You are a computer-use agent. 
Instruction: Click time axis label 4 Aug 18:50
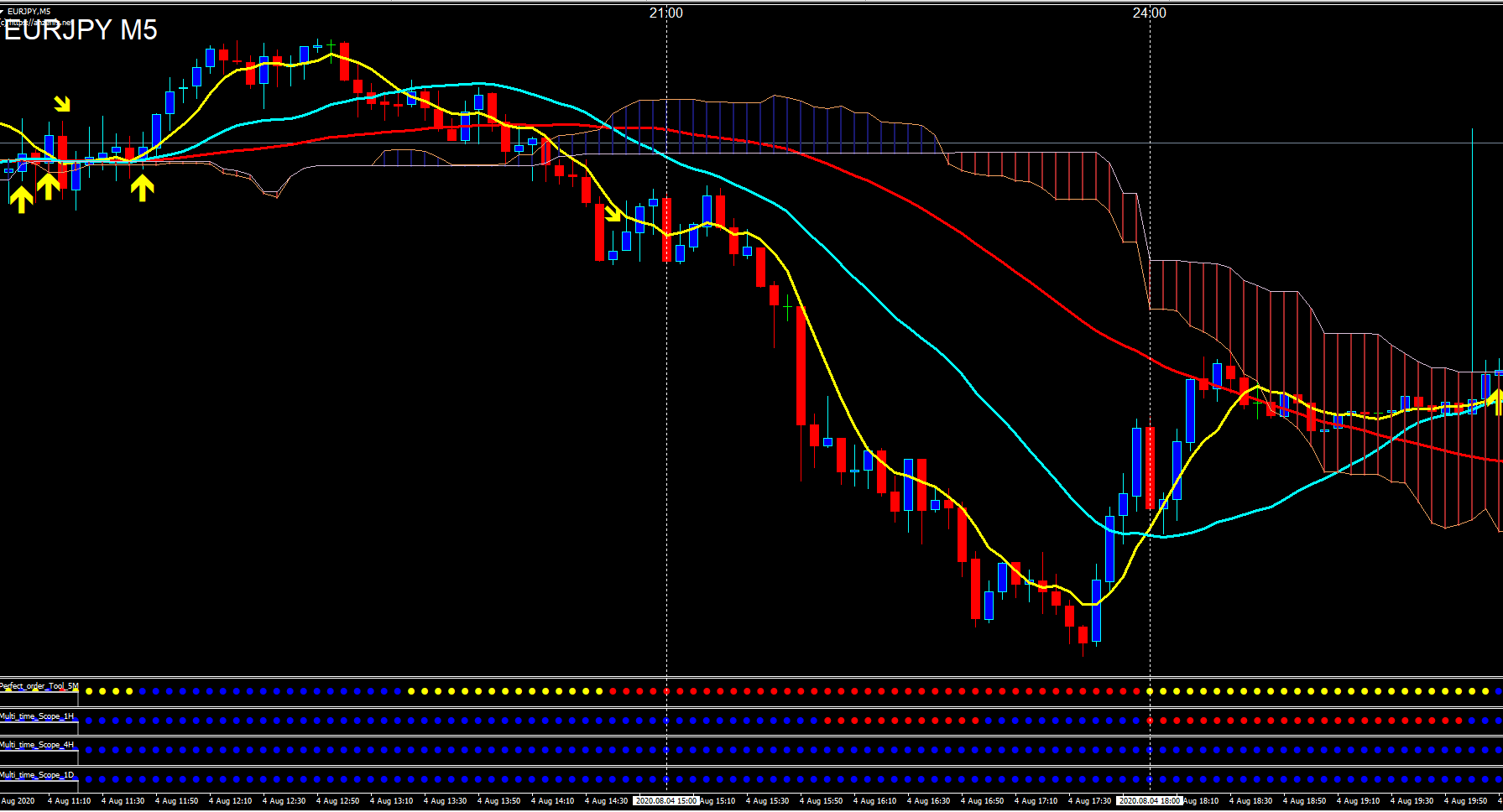[1304, 801]
